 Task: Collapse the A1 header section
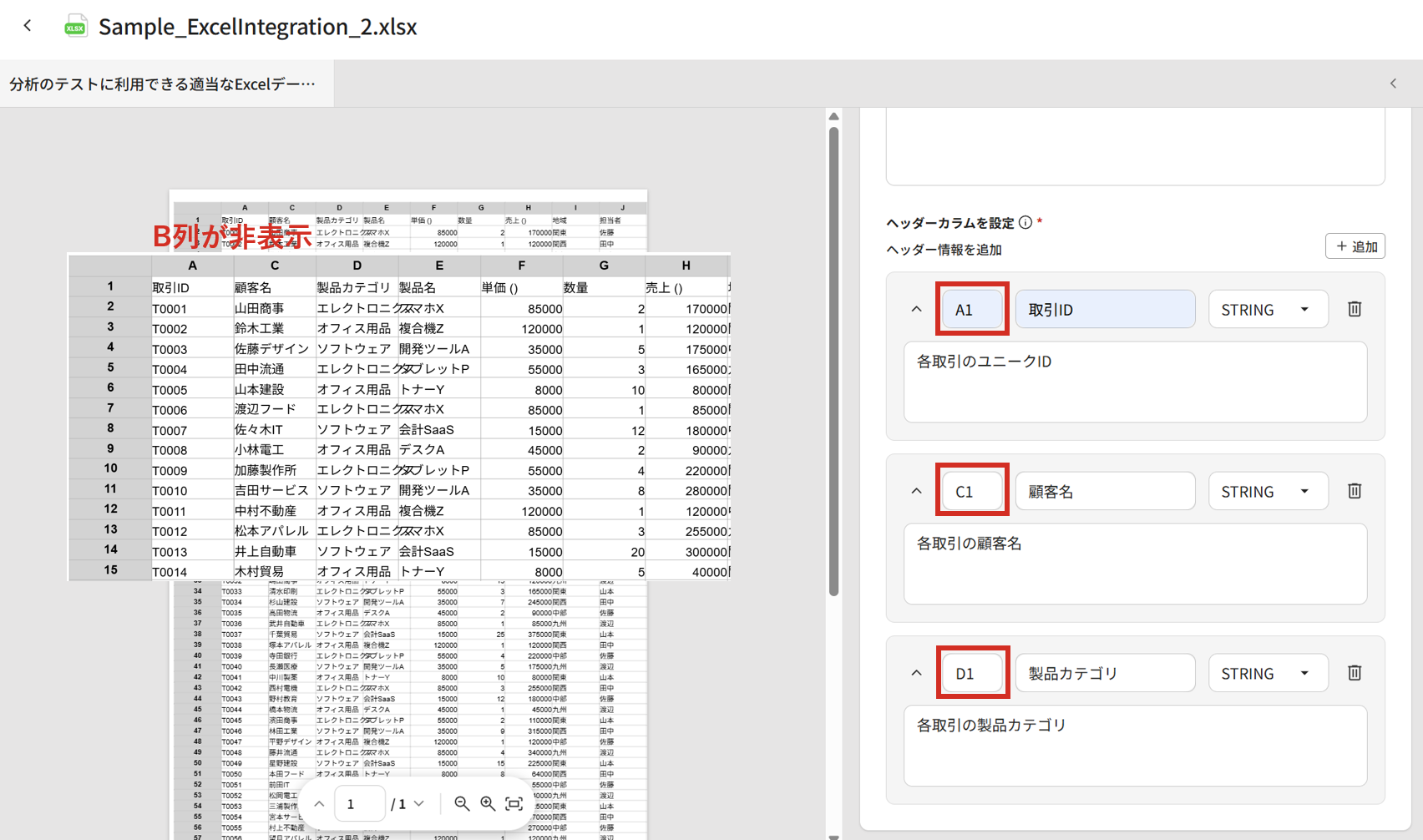click(x=916, y=309)
